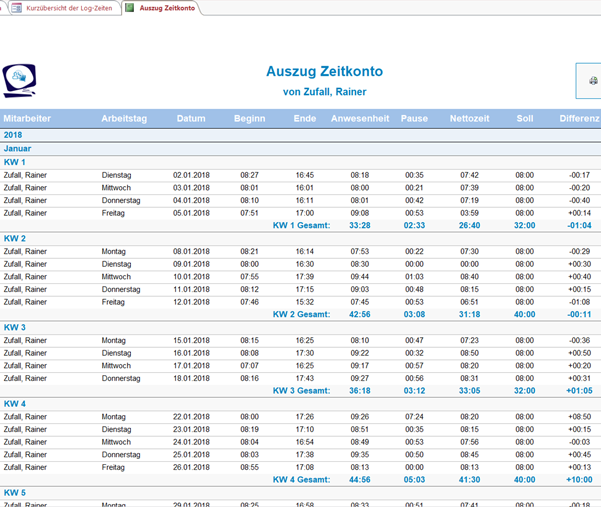
Task: Click the KW 2 Gesamt label
Action: (301, 314)
